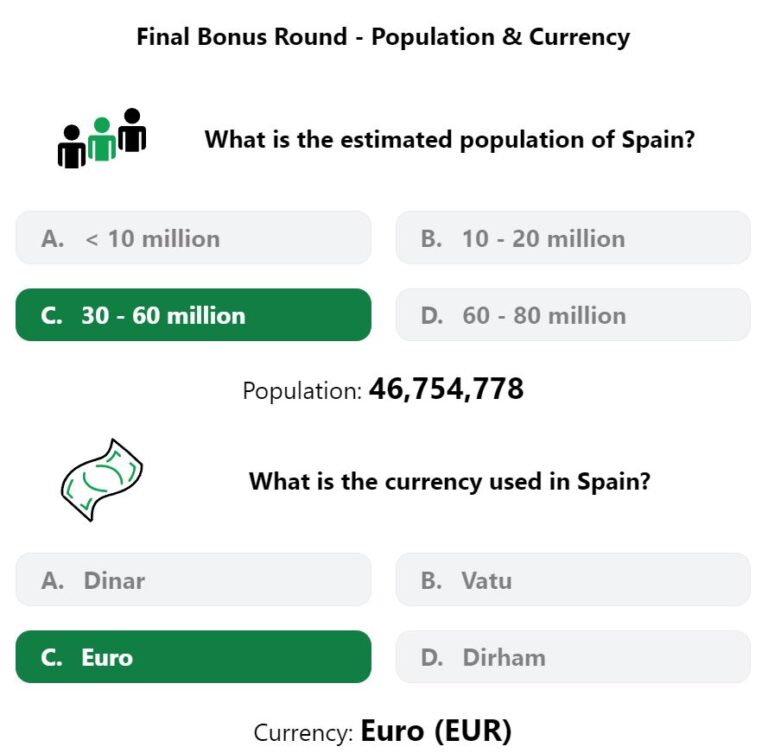Click the three-people population icon

pyautogui.click(x=102, y=138)
